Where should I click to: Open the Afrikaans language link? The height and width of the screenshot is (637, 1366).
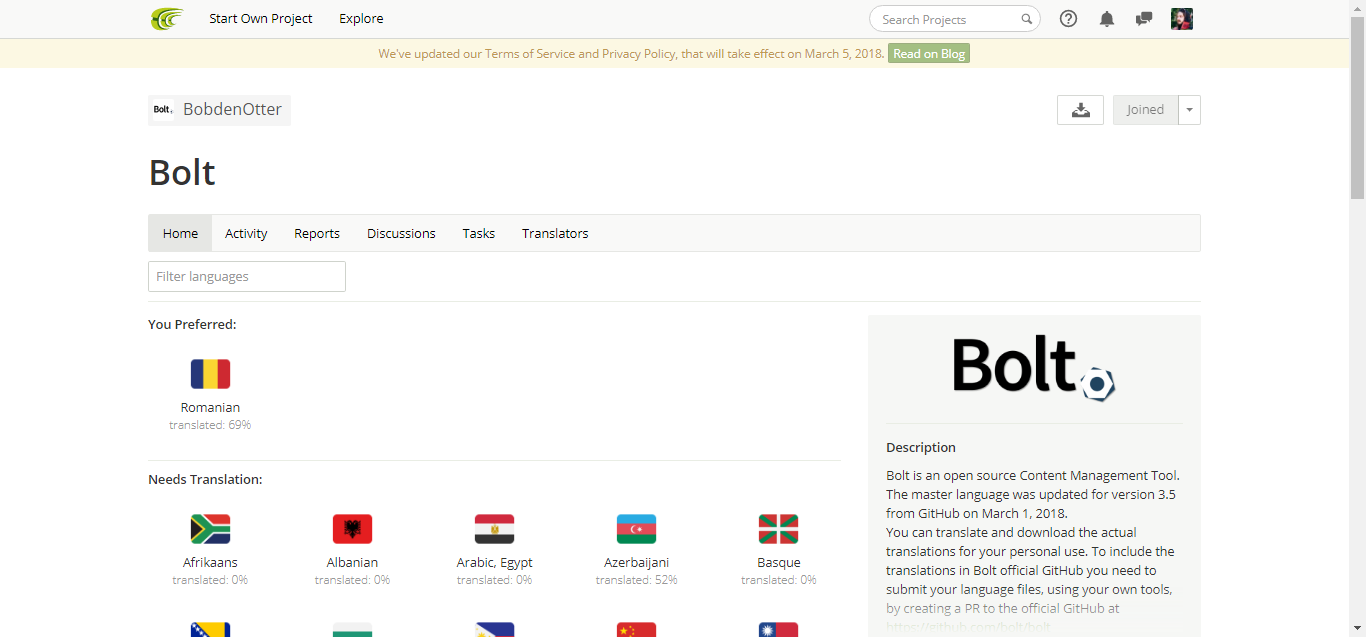210,563
